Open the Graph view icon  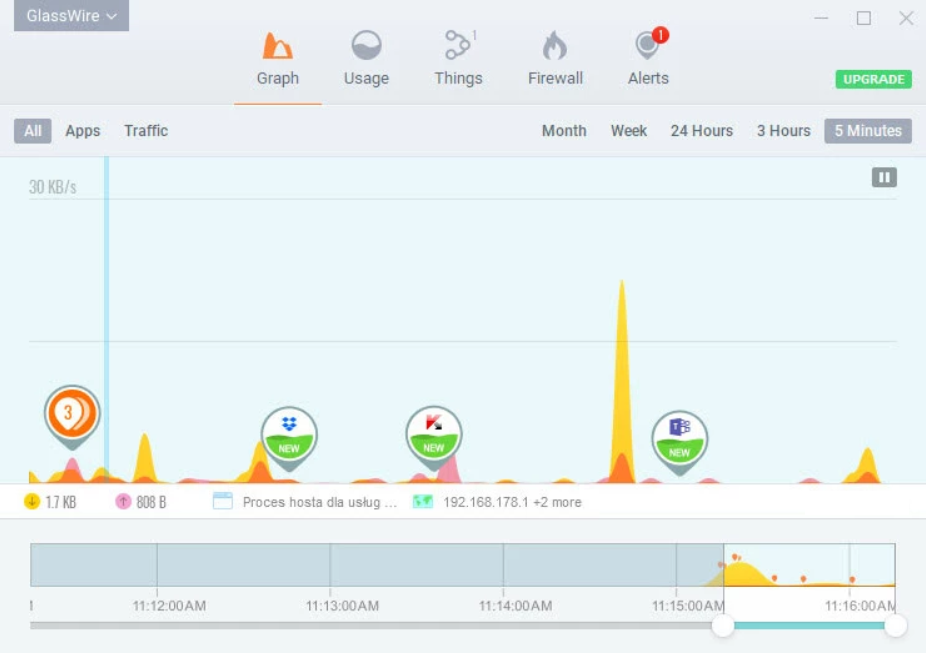pos(277,47)
